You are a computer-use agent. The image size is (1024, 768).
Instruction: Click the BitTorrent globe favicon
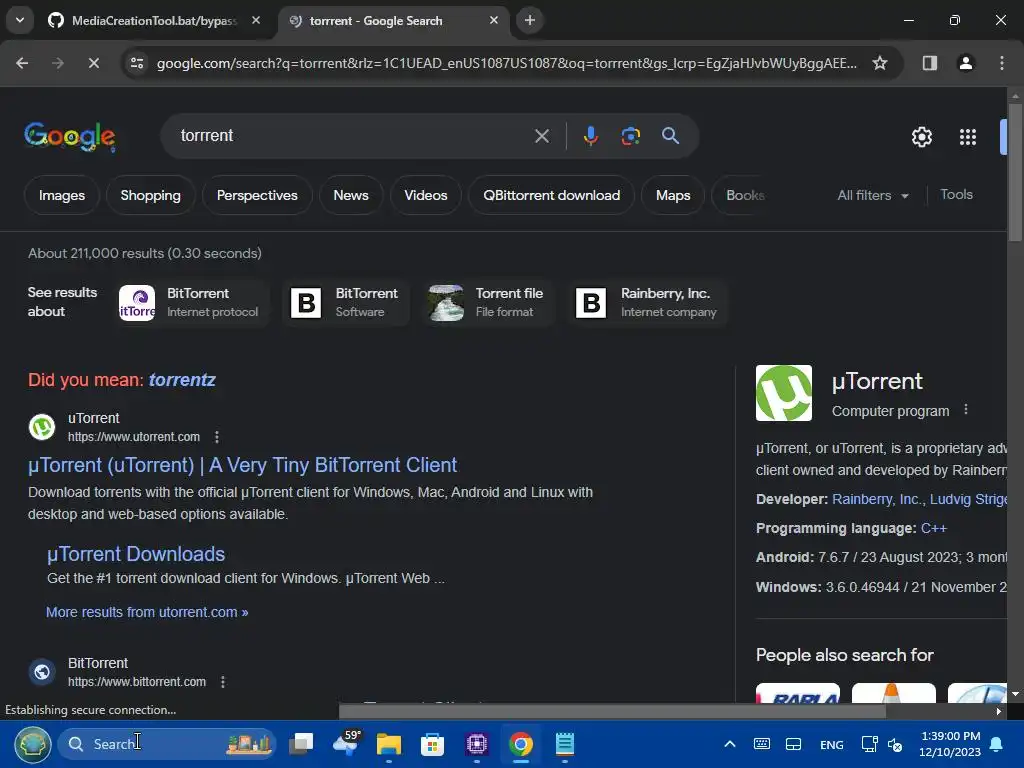pos(42,672)
